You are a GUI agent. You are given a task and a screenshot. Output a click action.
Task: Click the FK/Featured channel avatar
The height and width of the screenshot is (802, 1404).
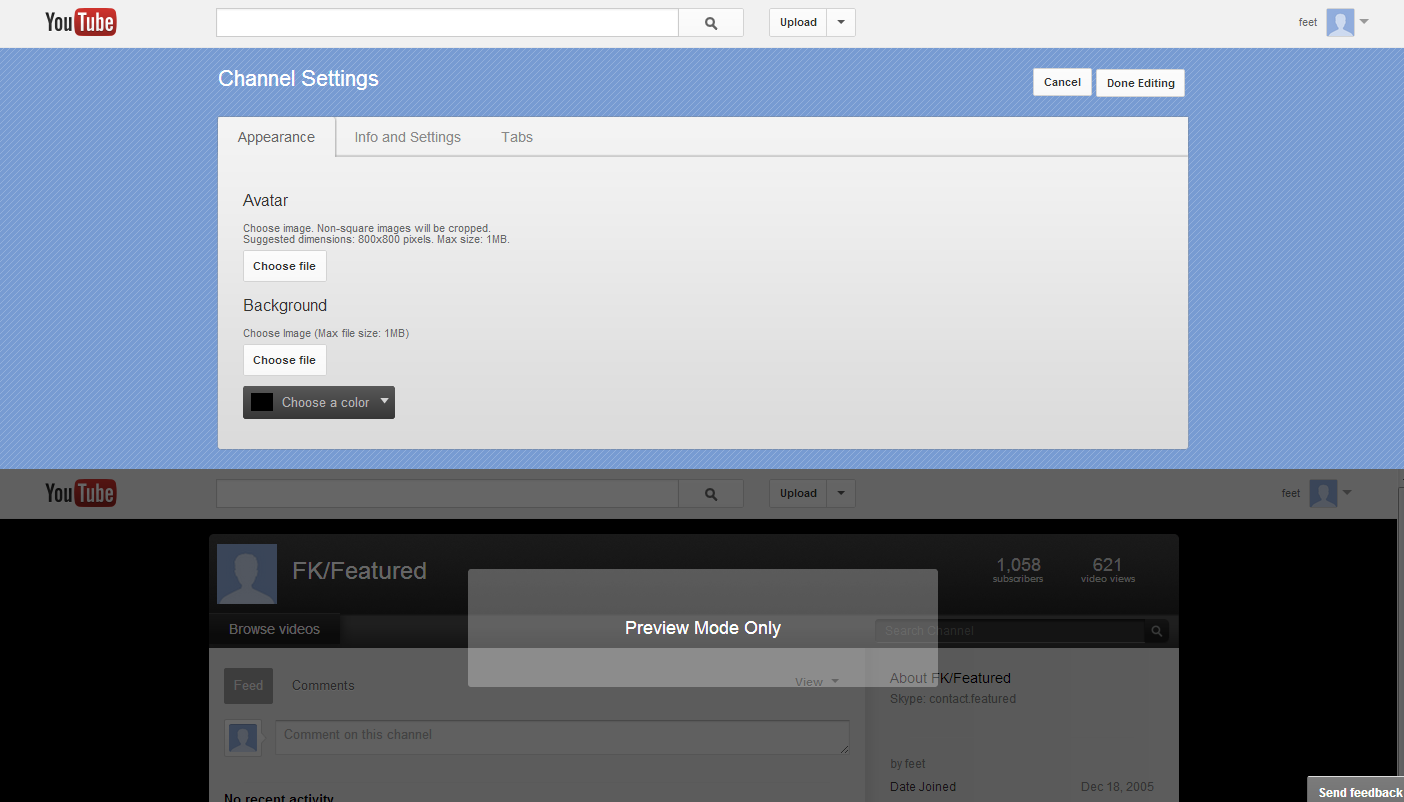[x=247, y=574]
